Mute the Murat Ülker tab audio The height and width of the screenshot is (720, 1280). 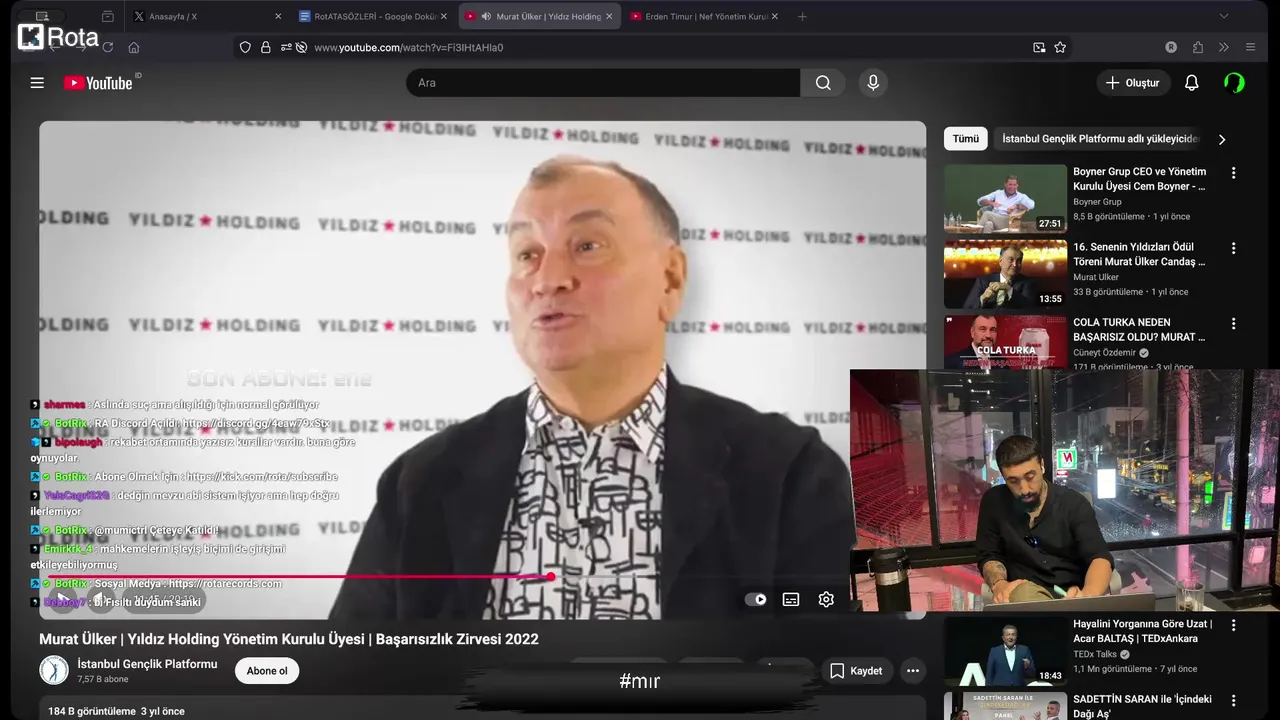pyautogui.click(x=486, y=16)
